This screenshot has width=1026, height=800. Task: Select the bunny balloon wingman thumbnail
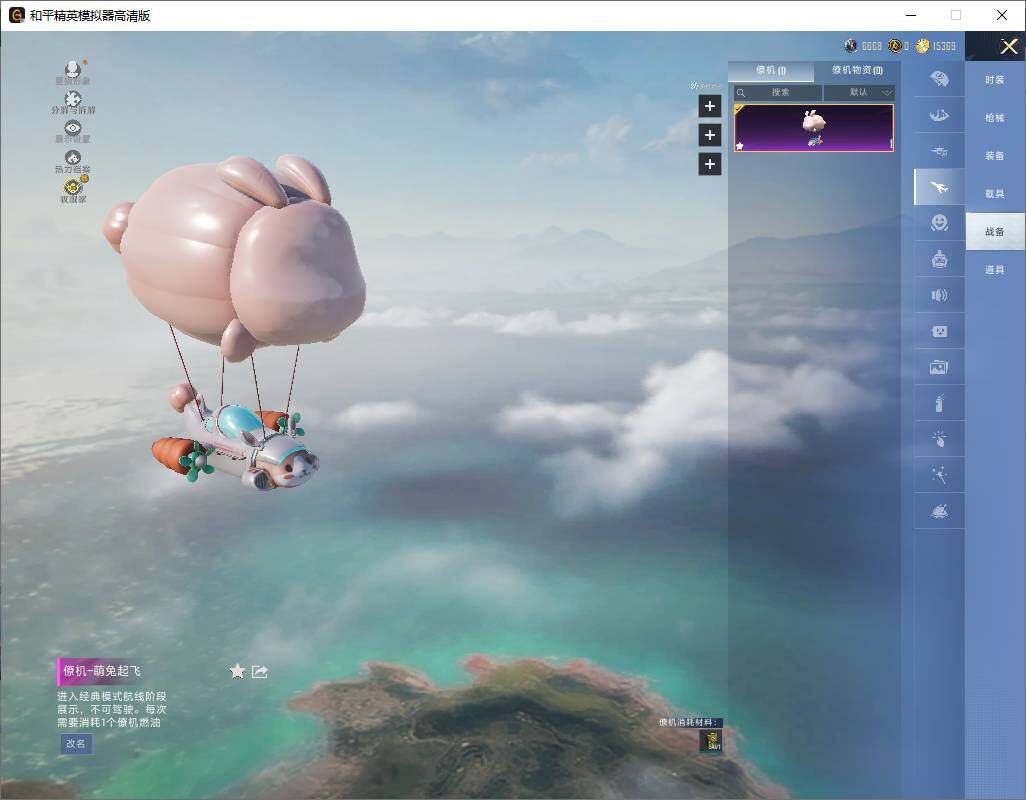tap(813, 128)
